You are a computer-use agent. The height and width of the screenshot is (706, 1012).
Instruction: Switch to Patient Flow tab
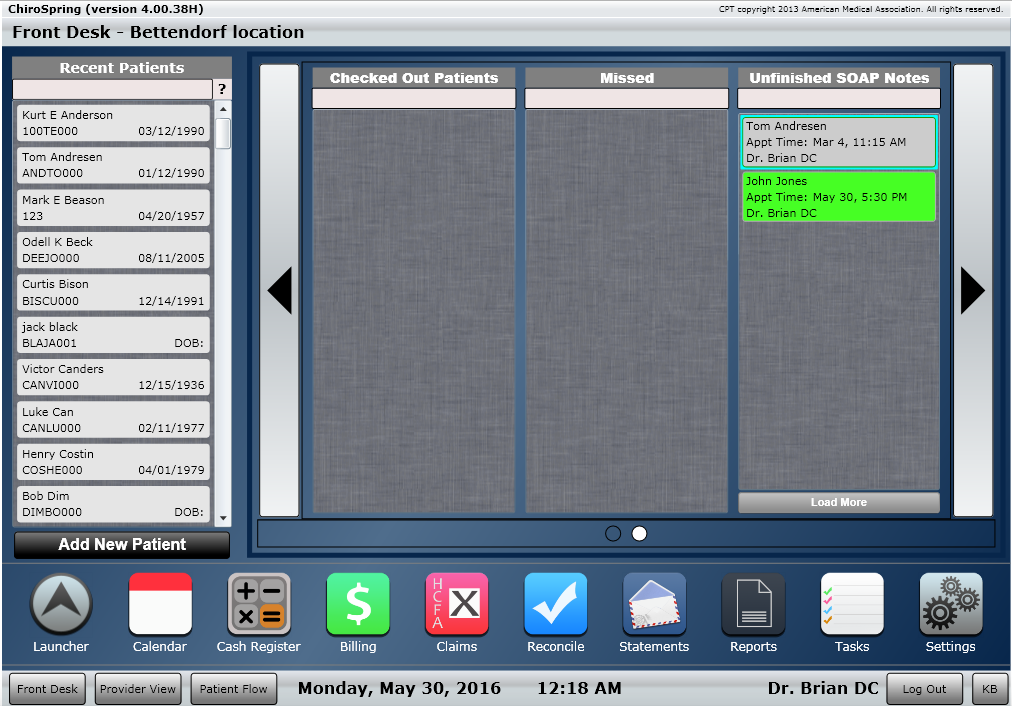pos(234,689)
